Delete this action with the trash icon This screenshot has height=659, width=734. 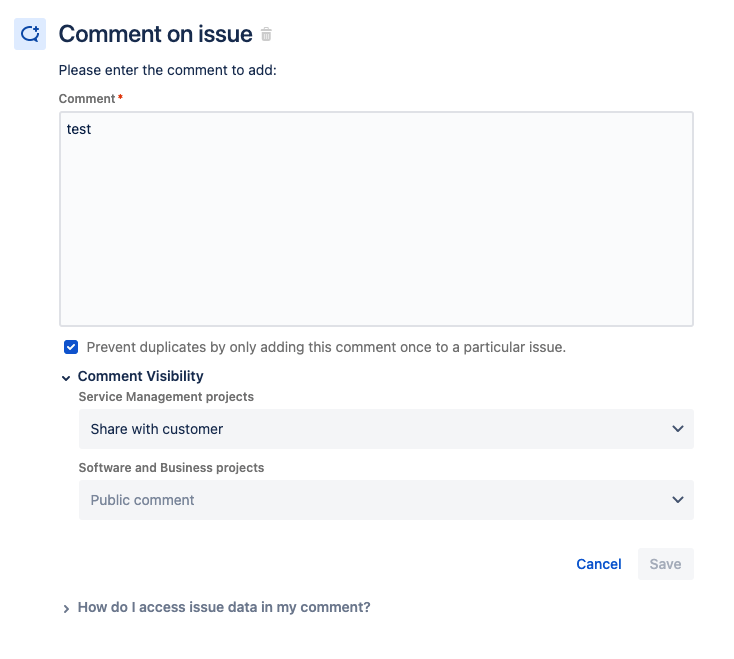(266, 34)
